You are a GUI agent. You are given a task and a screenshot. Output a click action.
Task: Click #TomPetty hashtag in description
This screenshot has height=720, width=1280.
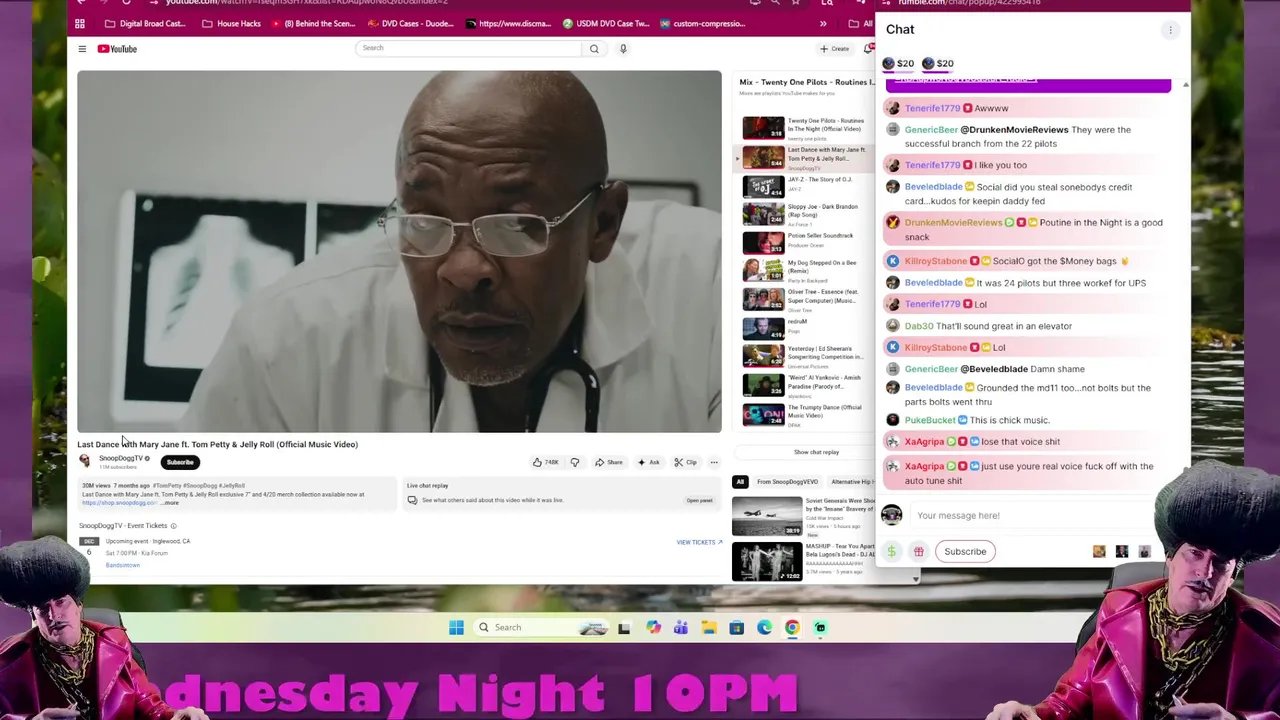(x=167, y=485)
